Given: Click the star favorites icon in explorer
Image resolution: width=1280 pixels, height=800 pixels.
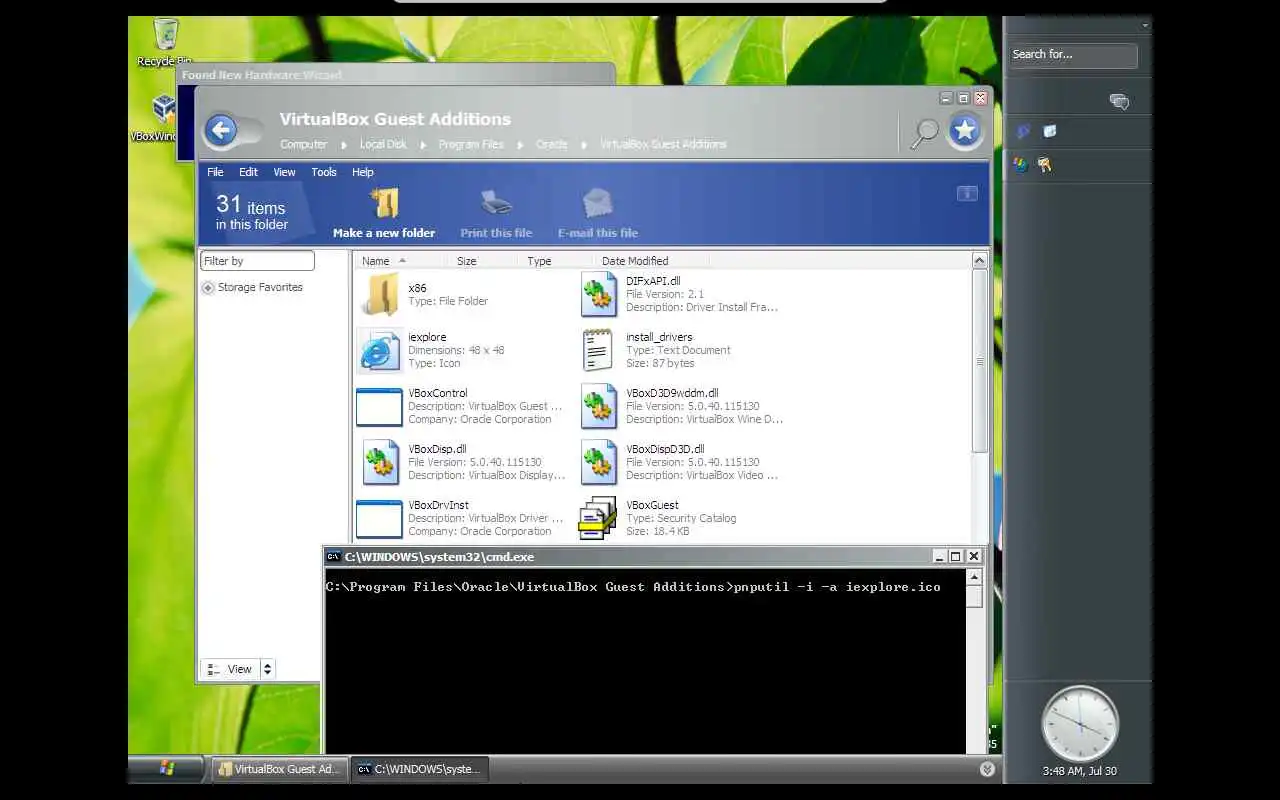Looking at the screenshot, I should [965, 131].
